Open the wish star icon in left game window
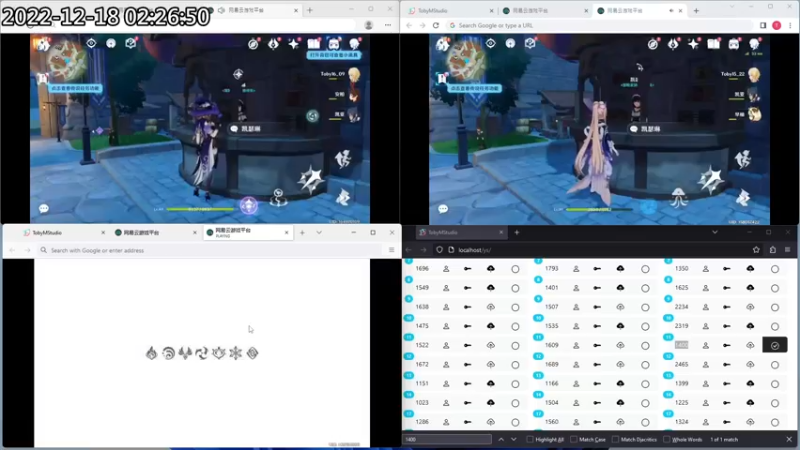This screenshot has width=800, height=450. click(x=293, y=44)
